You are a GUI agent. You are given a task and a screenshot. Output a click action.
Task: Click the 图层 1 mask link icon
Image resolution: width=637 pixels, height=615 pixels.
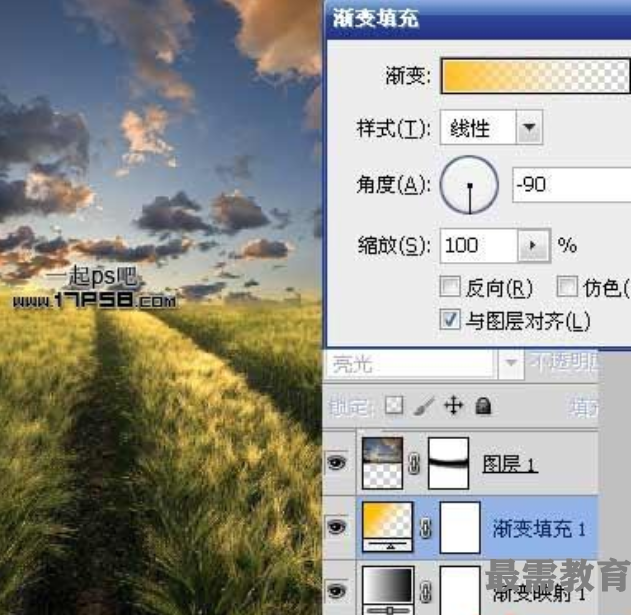tap(414, 464)
